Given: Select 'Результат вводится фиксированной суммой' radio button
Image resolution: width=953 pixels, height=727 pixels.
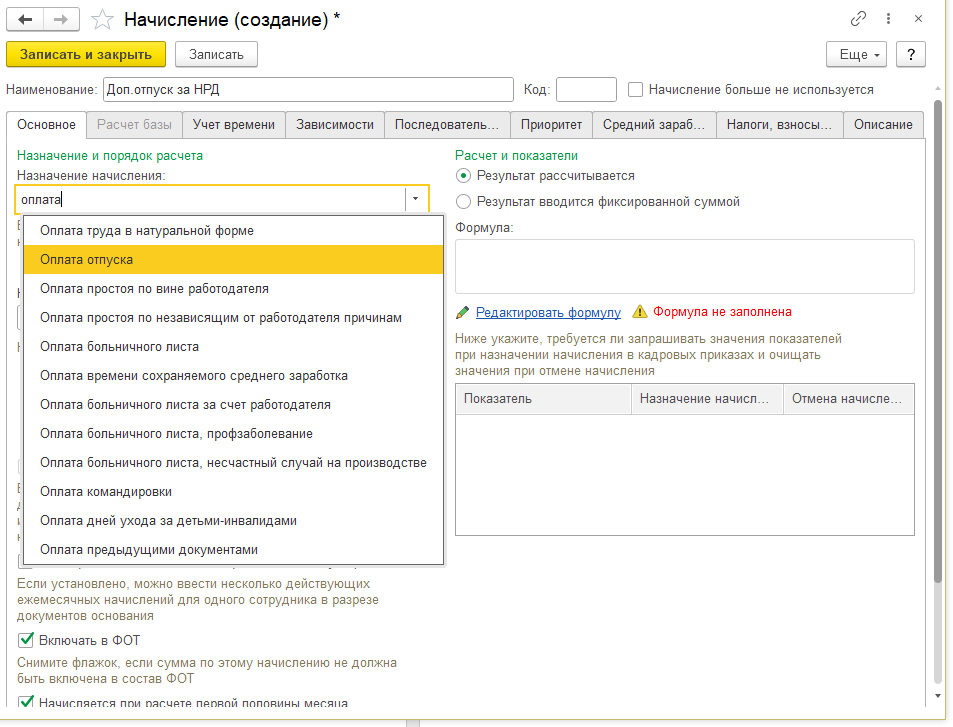Looking at the screenshot, I should click(463, 202).
